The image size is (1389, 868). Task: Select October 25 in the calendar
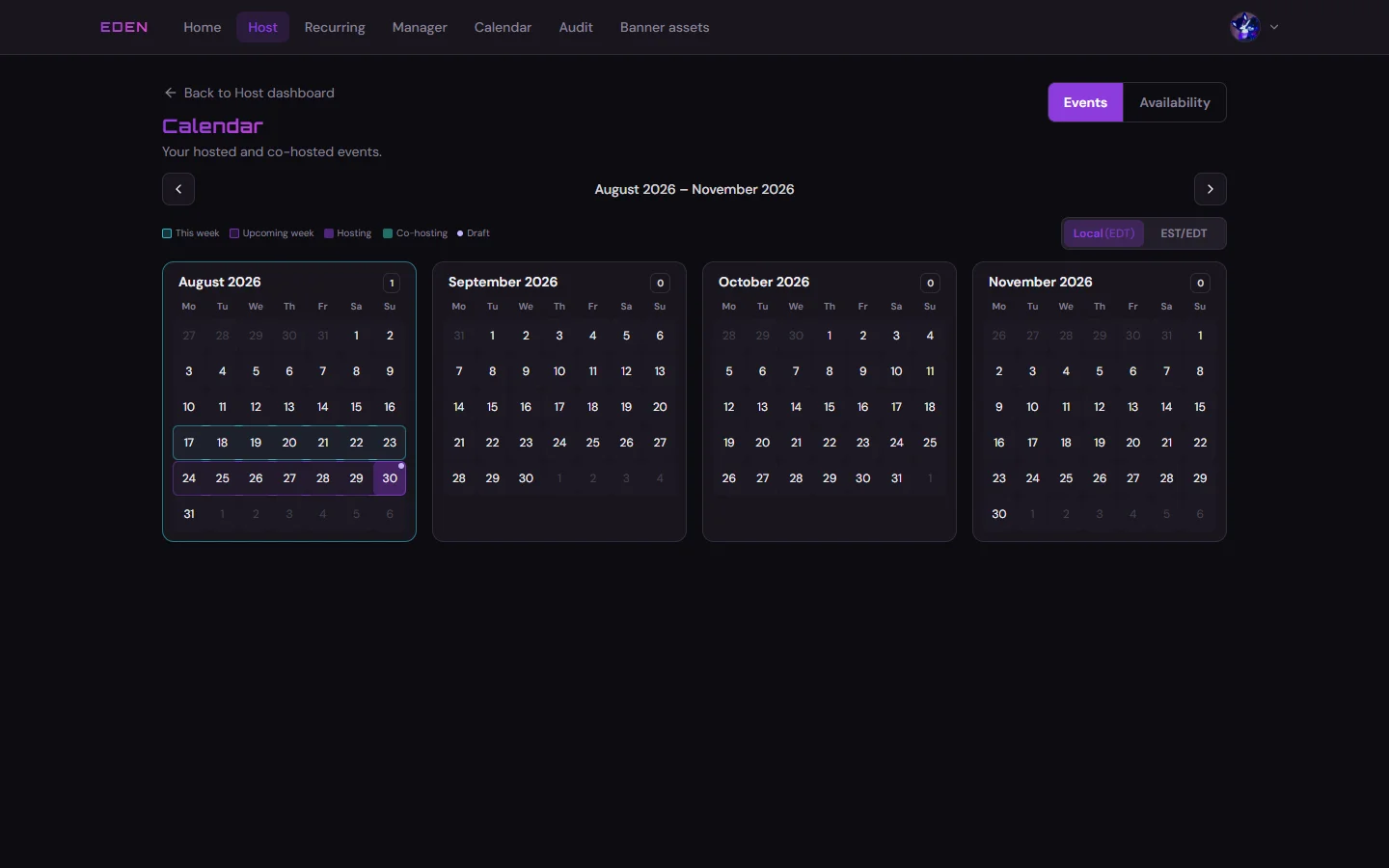(930, 443)
